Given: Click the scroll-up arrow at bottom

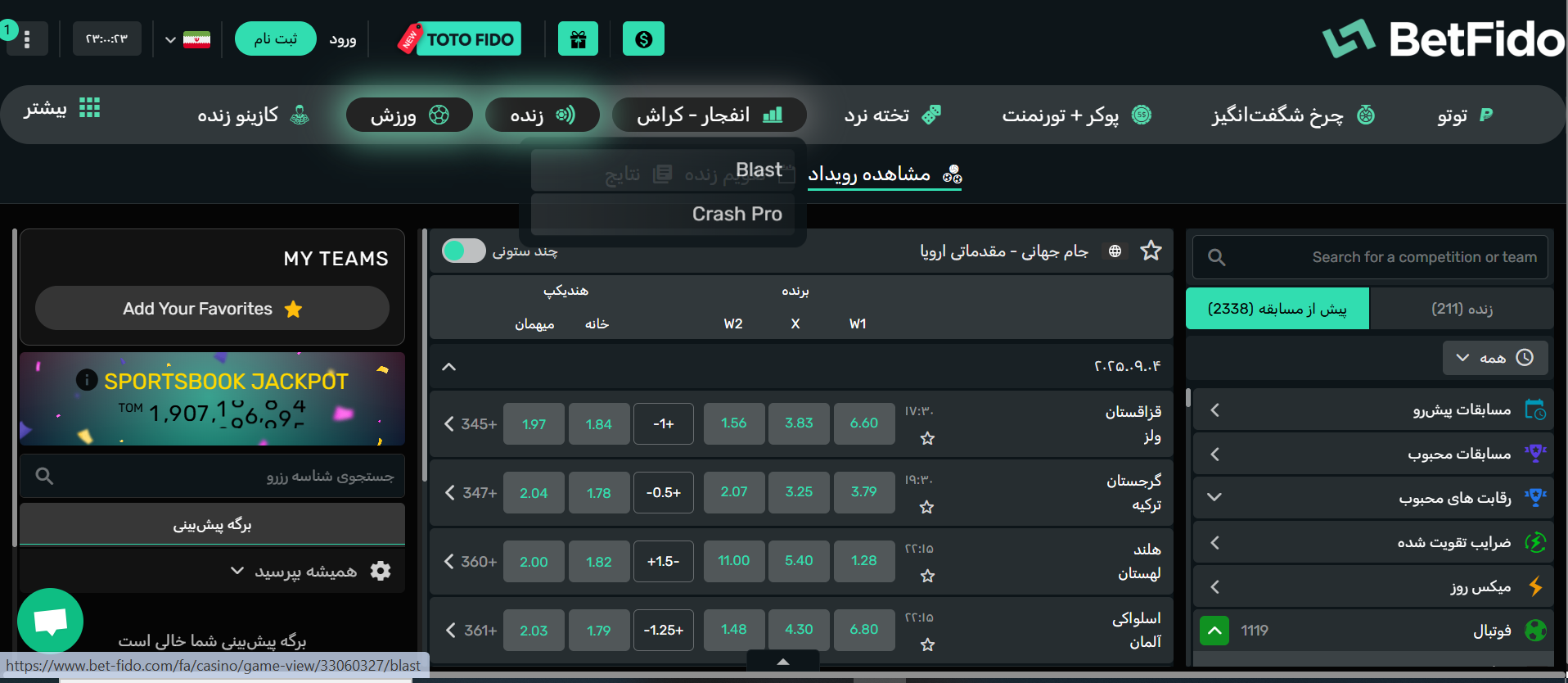Looking at the screenshot, I should (783, 661).
